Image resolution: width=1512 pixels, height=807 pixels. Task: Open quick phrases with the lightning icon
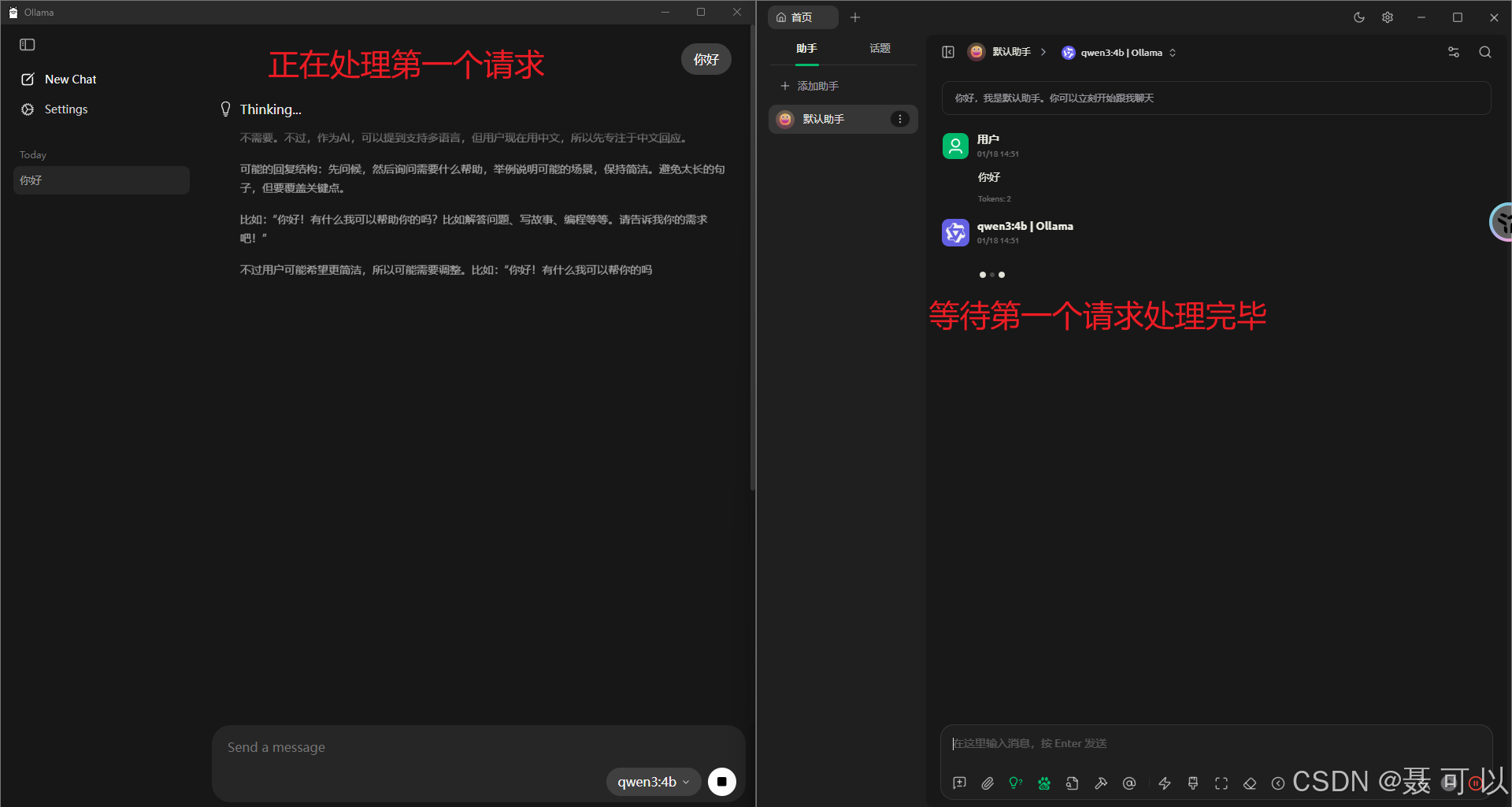pos(1165,783)
